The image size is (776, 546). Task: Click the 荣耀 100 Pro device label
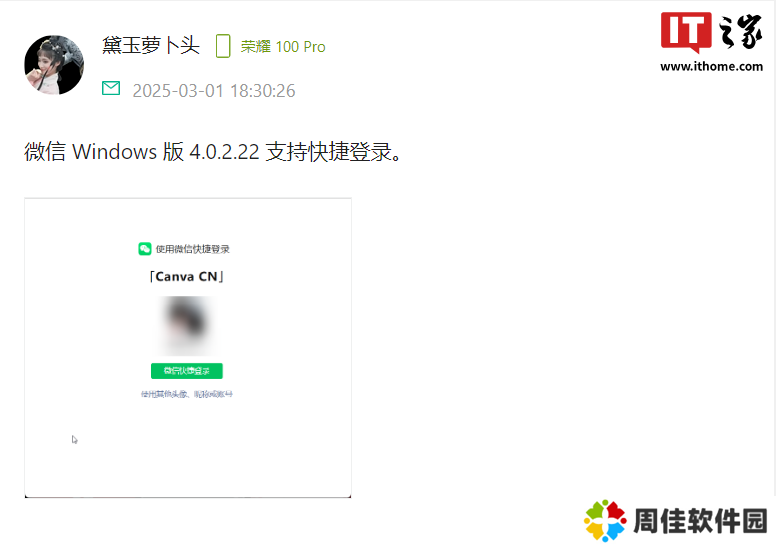tap(283, 47)
